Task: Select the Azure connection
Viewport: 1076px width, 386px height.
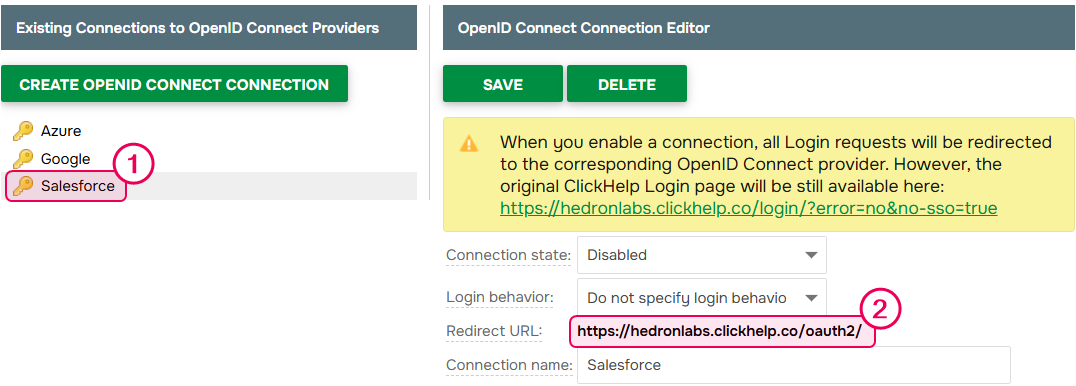Action: point(60,130)
